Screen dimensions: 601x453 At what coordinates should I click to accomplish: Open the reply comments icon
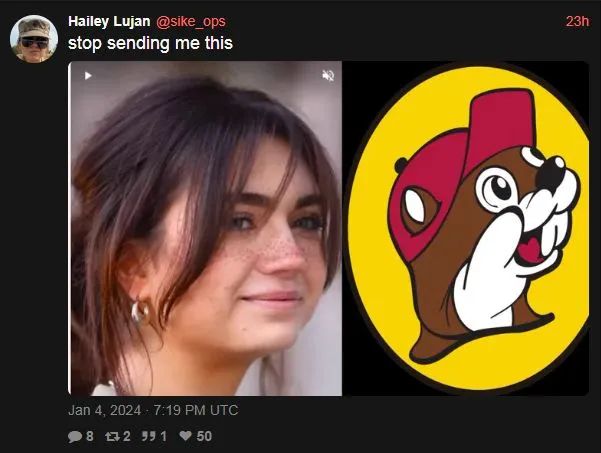point(75,437)
